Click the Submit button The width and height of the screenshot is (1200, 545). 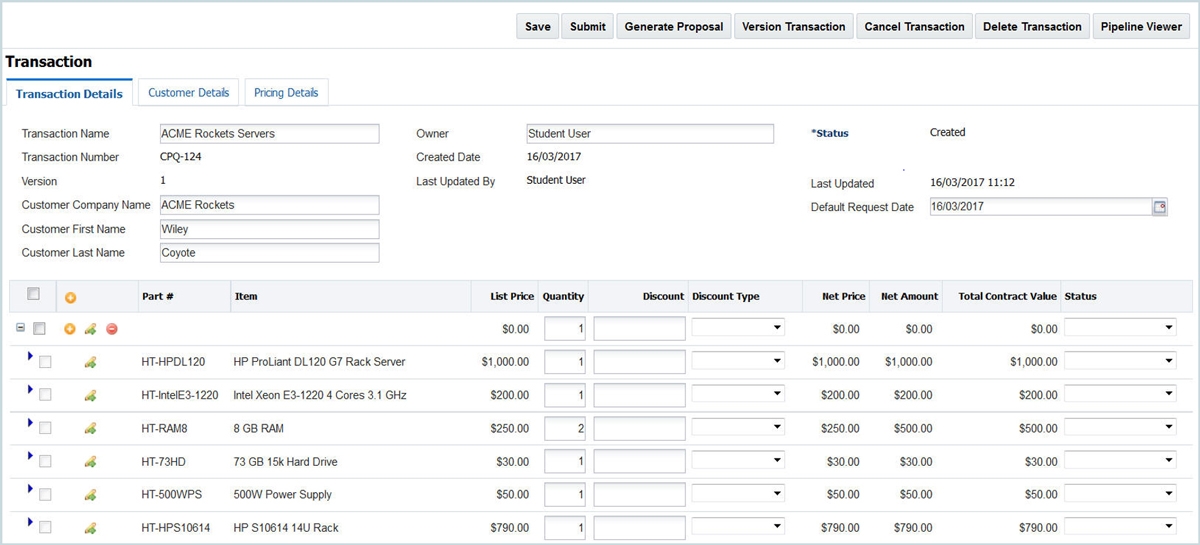coord(588,27)
